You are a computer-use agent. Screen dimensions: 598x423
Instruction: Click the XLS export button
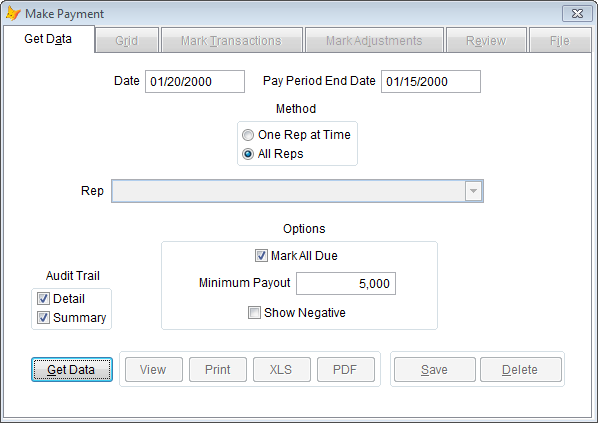[x=281, y=370]
